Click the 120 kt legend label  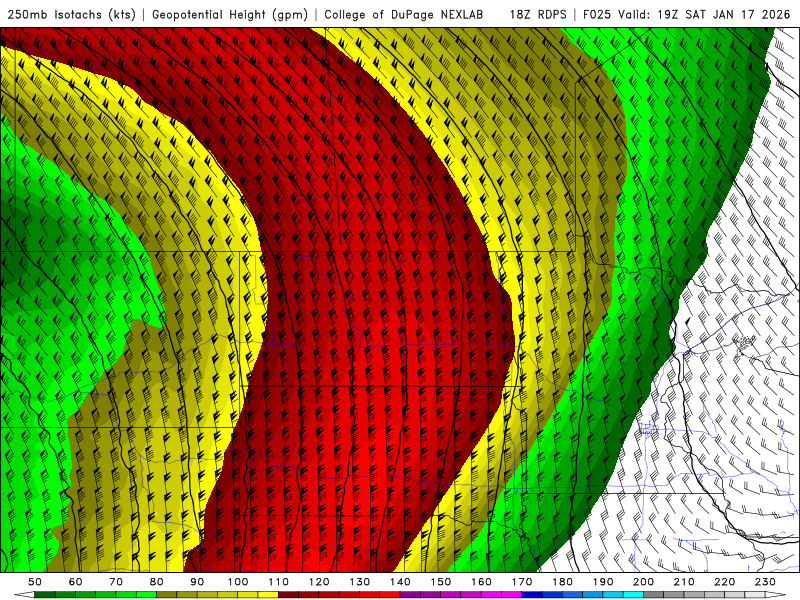(319, 582)
